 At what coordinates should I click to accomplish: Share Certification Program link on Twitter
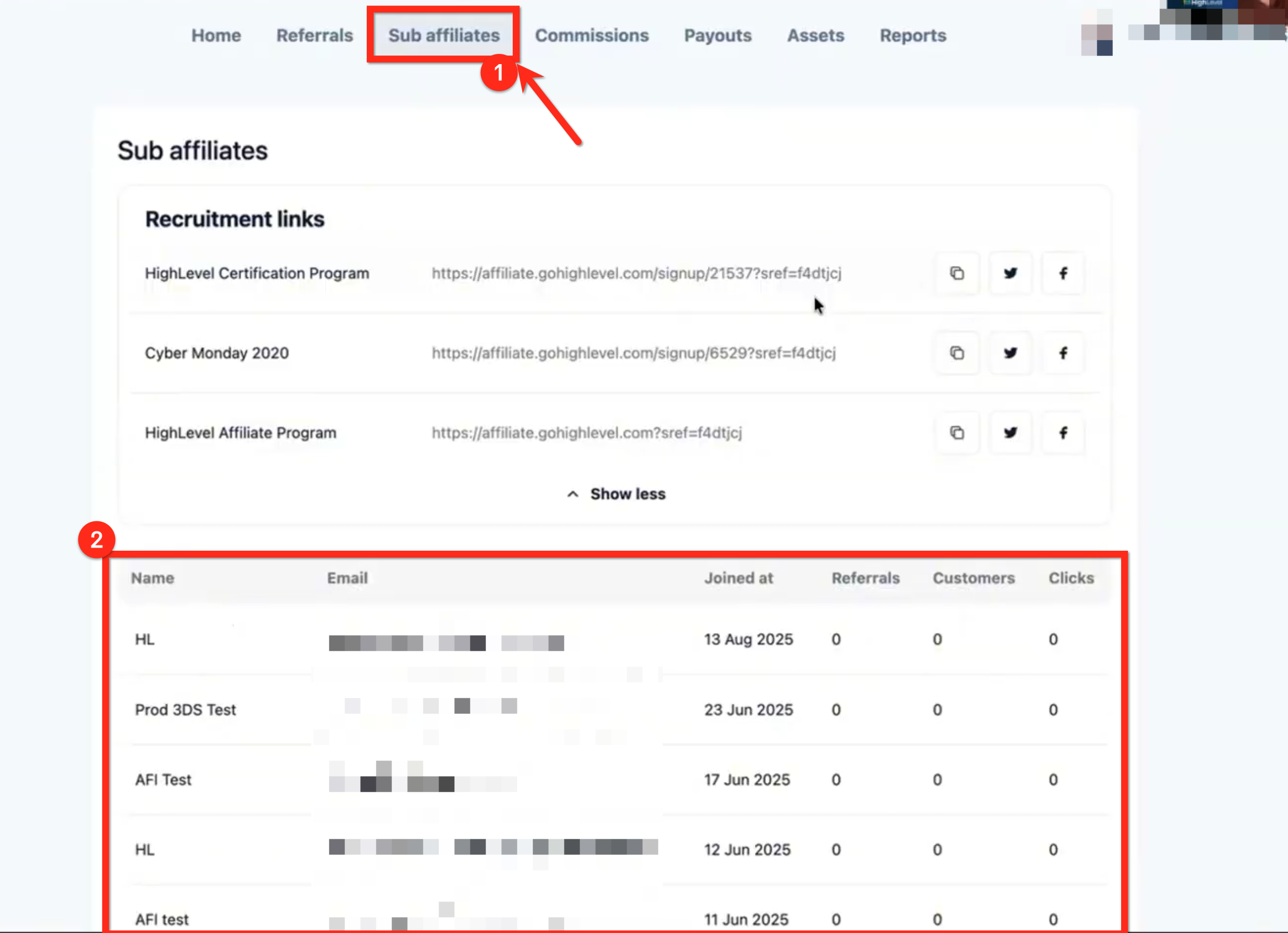coord(1010,274)
